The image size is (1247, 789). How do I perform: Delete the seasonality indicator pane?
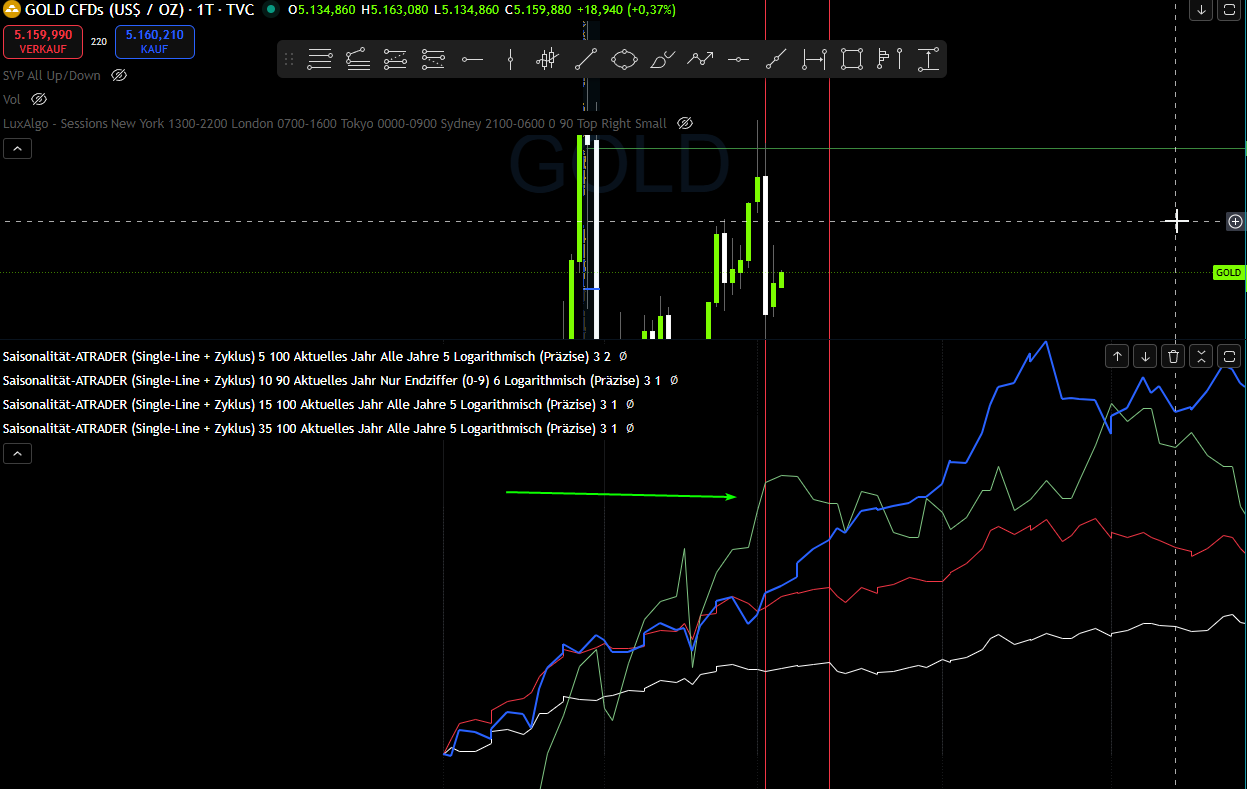pos(1174,355)
